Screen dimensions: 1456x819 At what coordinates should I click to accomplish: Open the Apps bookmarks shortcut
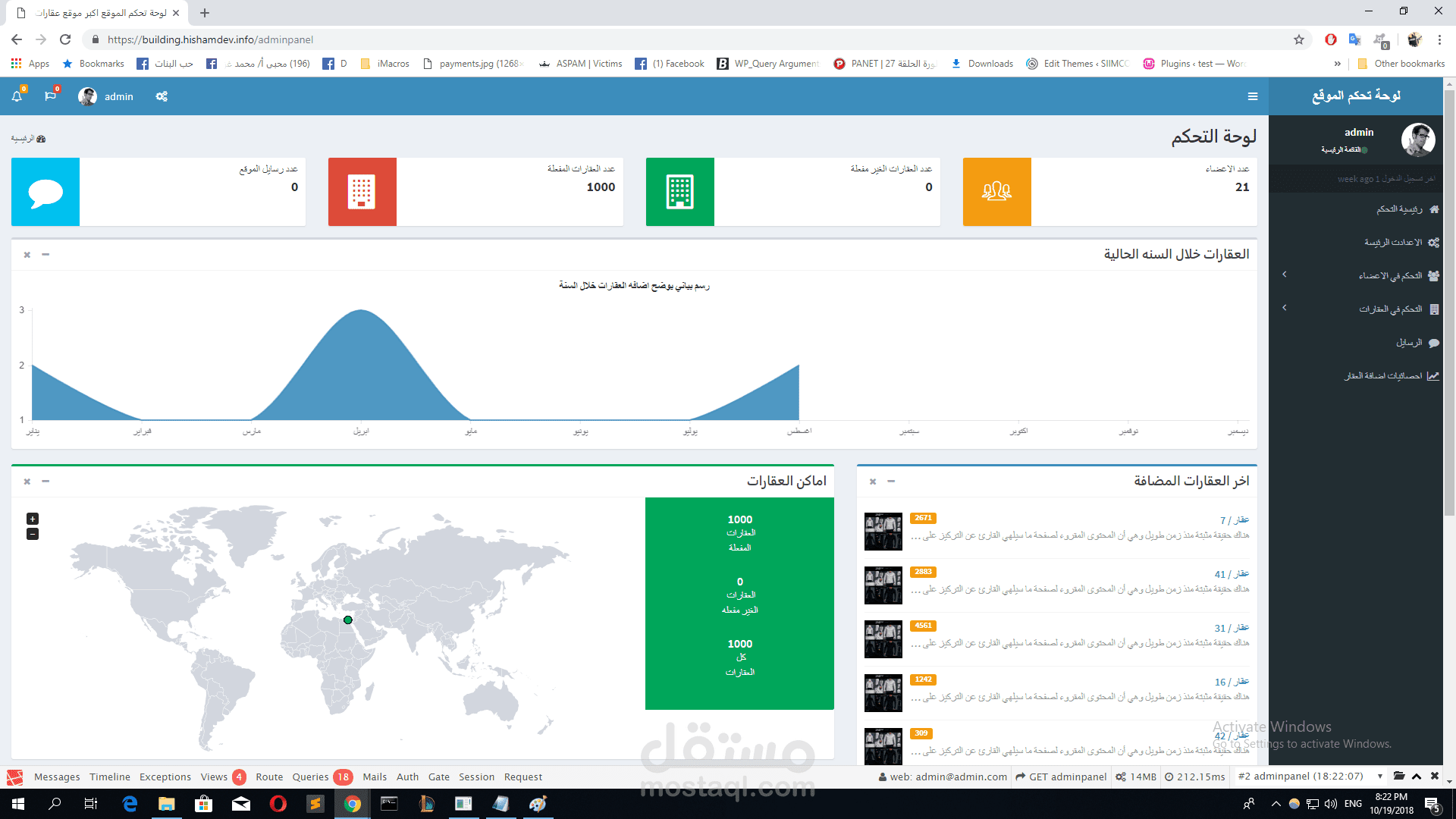(30, 64)
